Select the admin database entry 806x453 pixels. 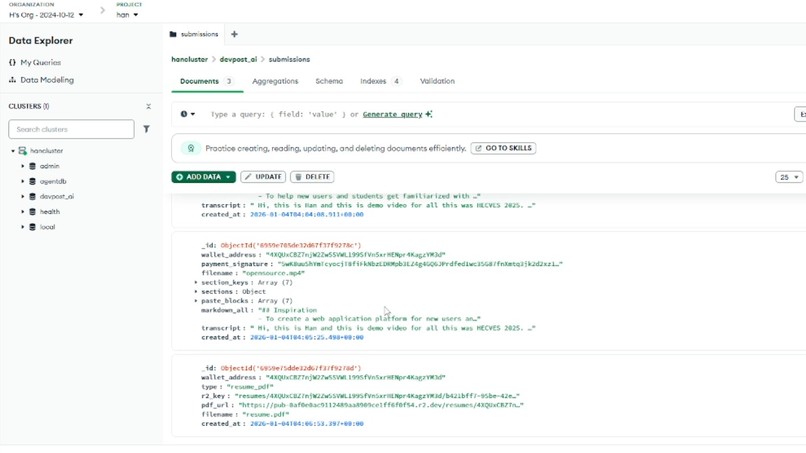pos(49,166)
